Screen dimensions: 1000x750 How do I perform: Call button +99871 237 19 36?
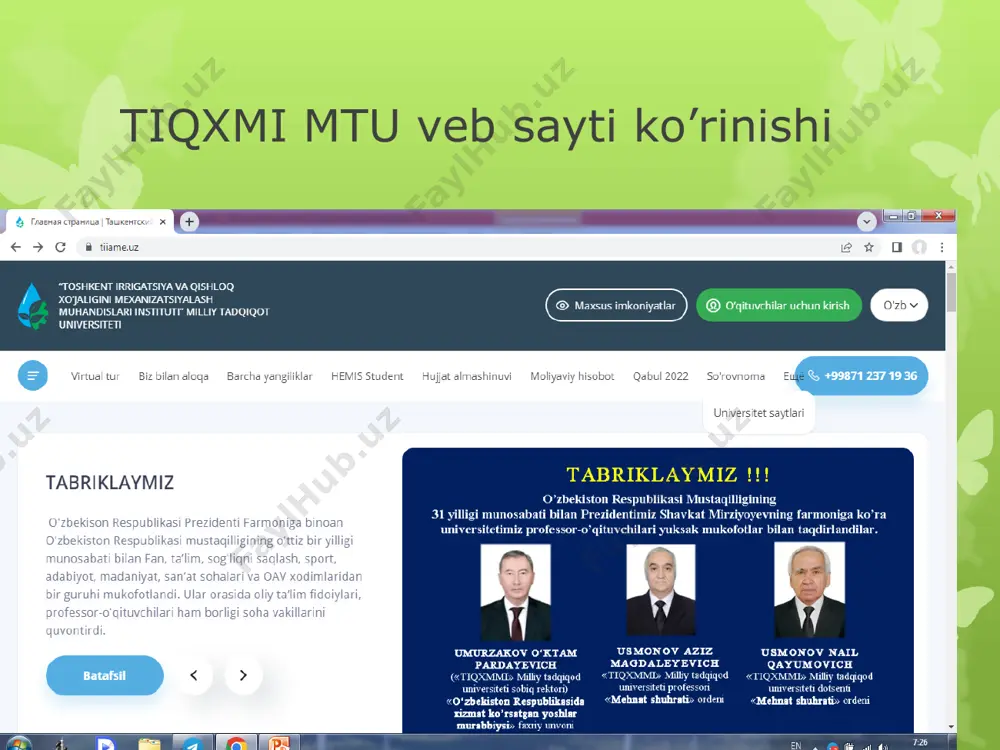click(x=861, y=376)
